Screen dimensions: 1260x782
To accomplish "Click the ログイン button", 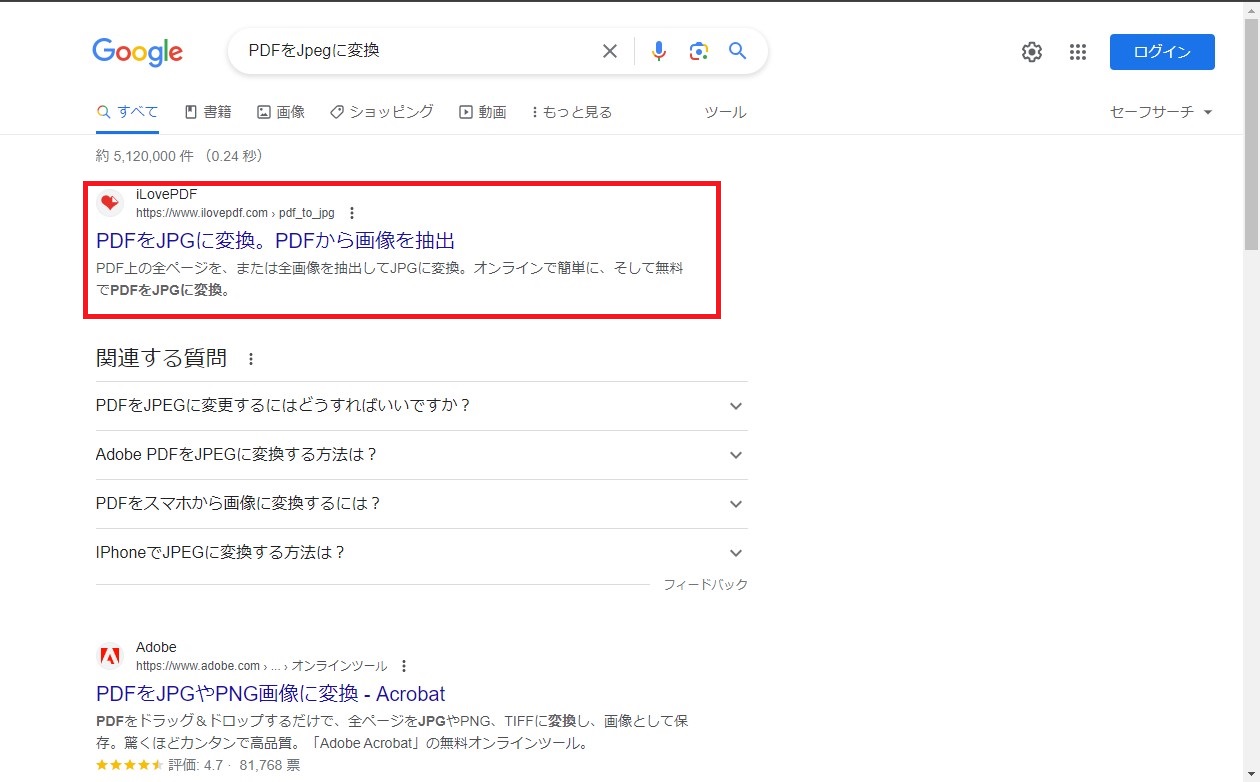I will [1162, 52].
